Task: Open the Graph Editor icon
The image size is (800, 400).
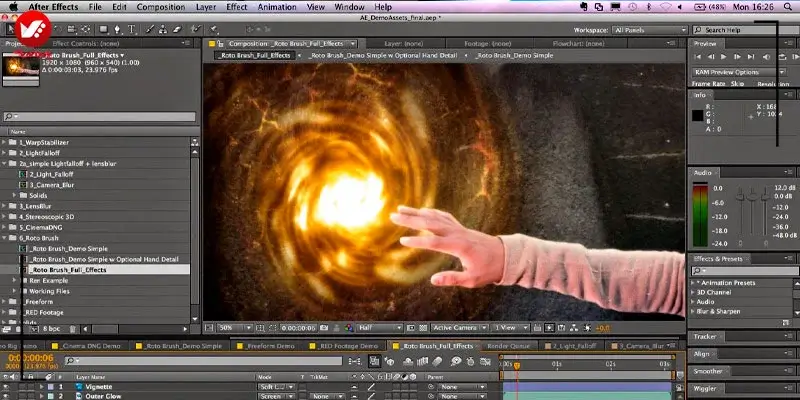Action: pyautogui.click(x=485, y=361)
